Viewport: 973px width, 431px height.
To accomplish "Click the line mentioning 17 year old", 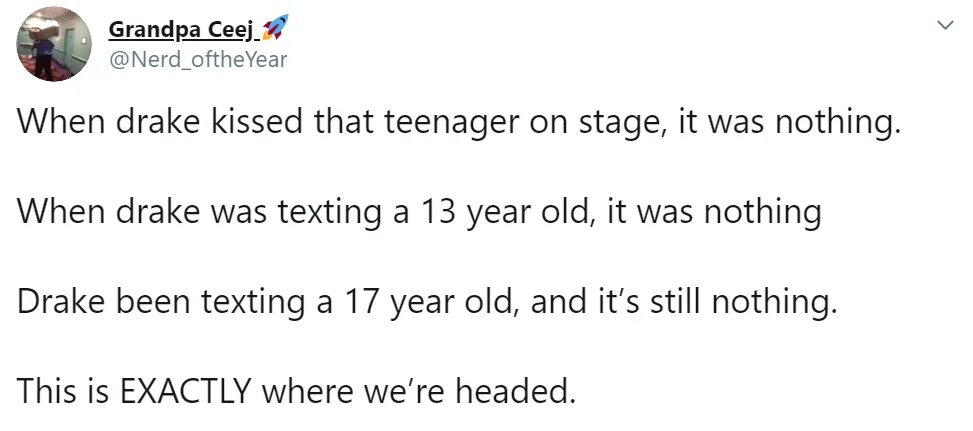I will 427,301.
